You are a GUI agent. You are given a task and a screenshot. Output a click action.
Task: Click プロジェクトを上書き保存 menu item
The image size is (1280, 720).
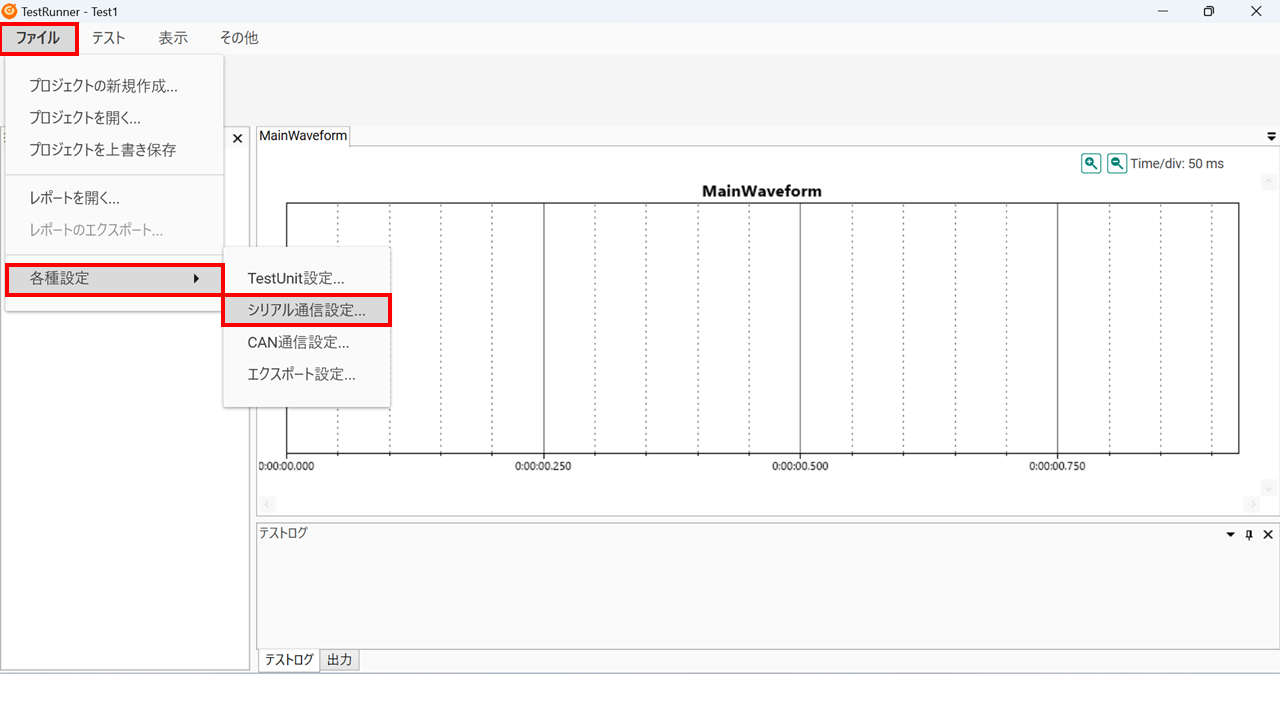click(102, 150)
